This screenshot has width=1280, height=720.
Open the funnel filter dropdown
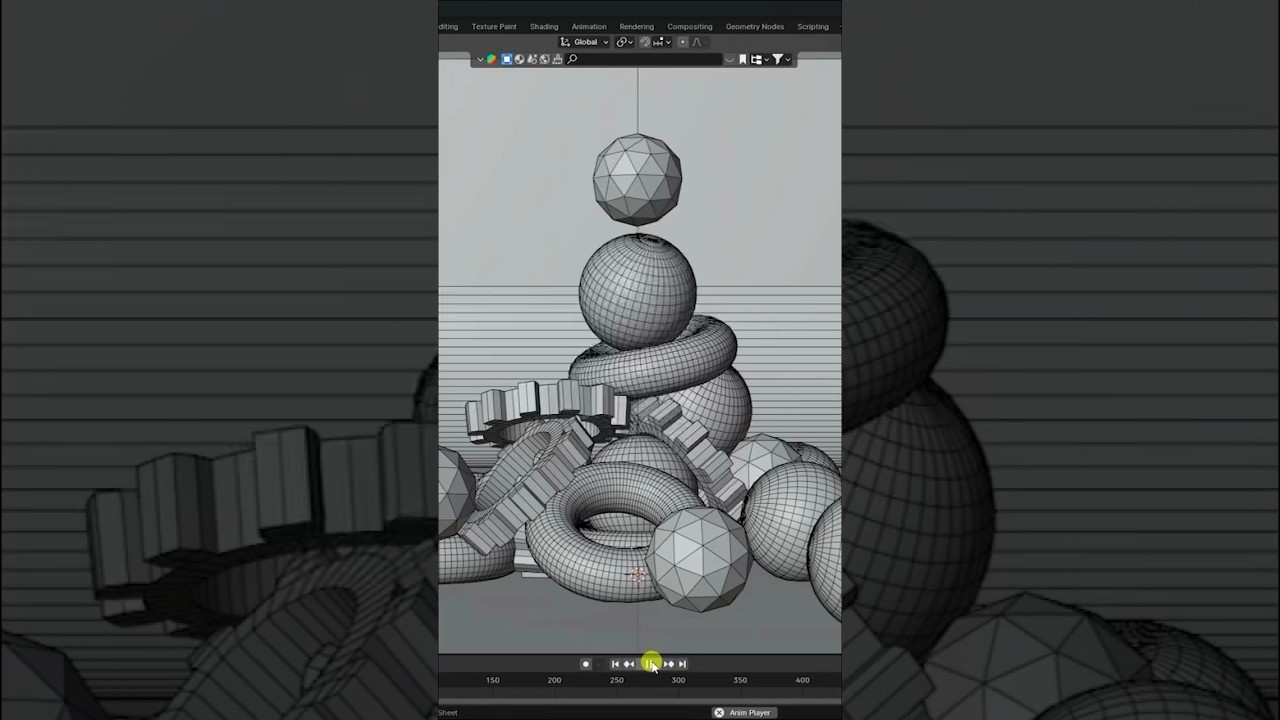point(782,59)
